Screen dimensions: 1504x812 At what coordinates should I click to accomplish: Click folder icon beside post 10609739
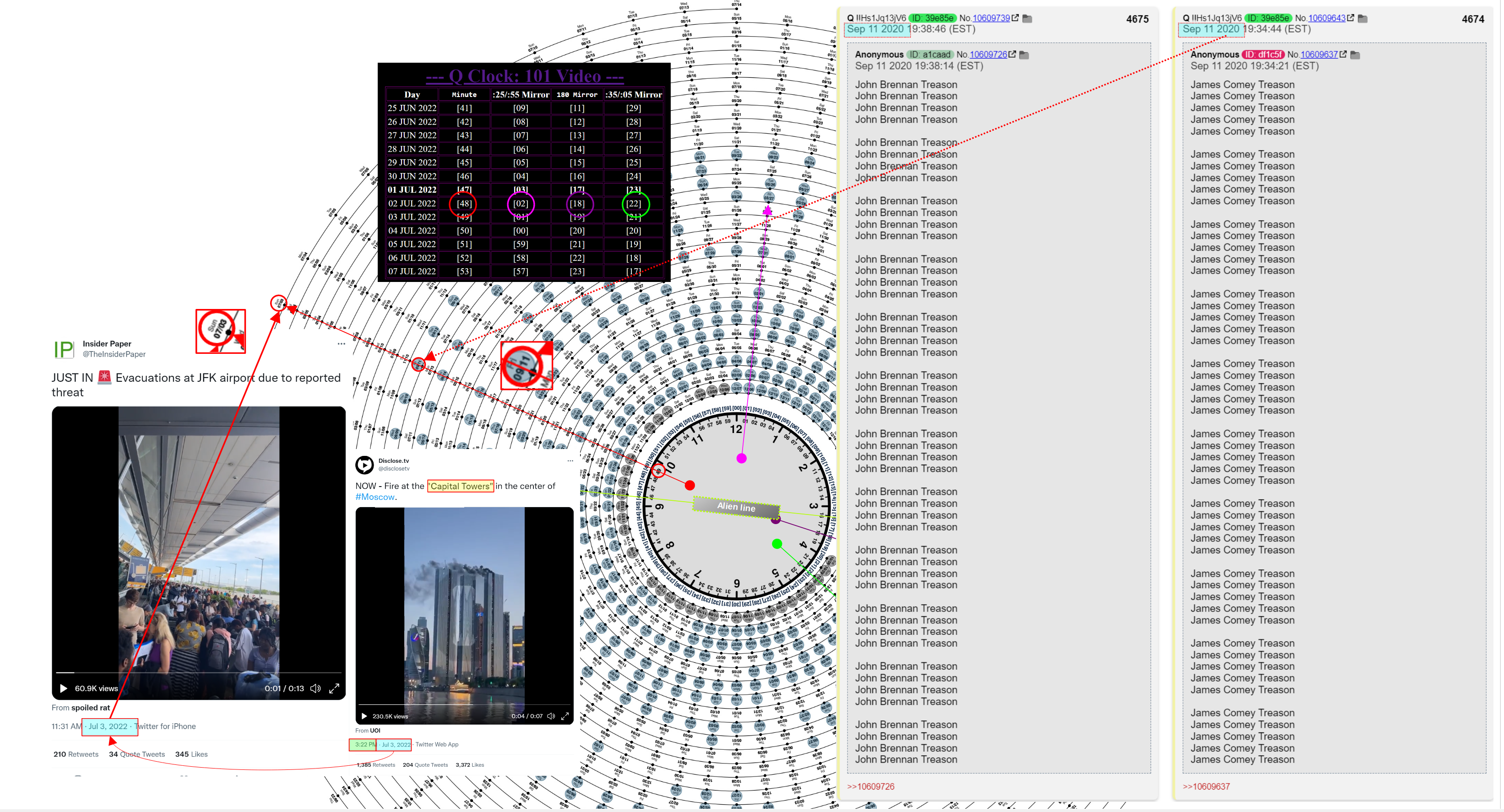(1028, 19)
